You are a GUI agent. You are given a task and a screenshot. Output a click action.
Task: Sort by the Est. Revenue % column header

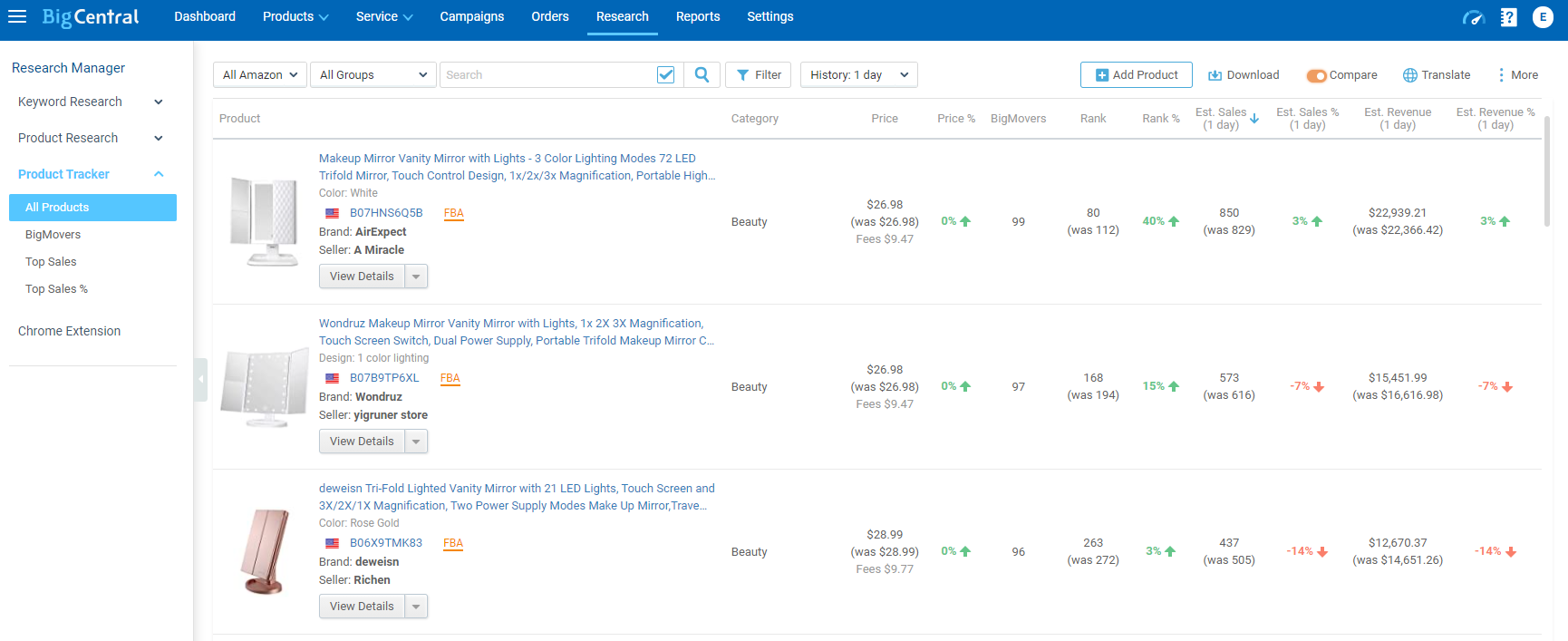1495,119
